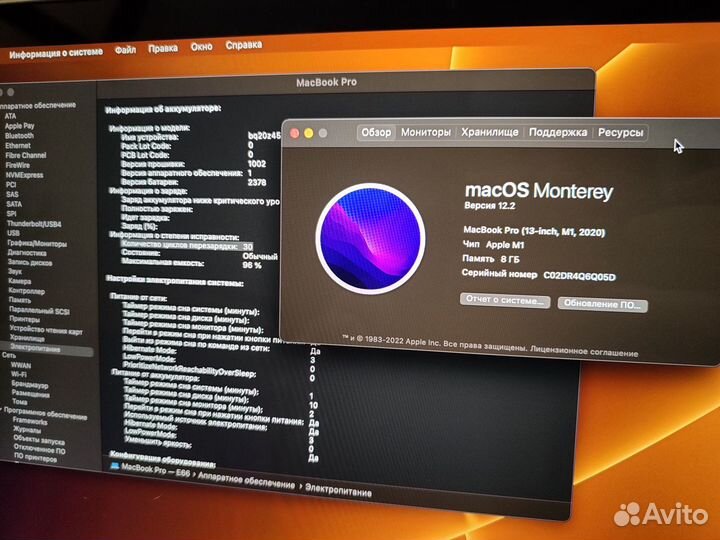
Task: Select Принтеры in the sidebar
Action: coord(25,319)
